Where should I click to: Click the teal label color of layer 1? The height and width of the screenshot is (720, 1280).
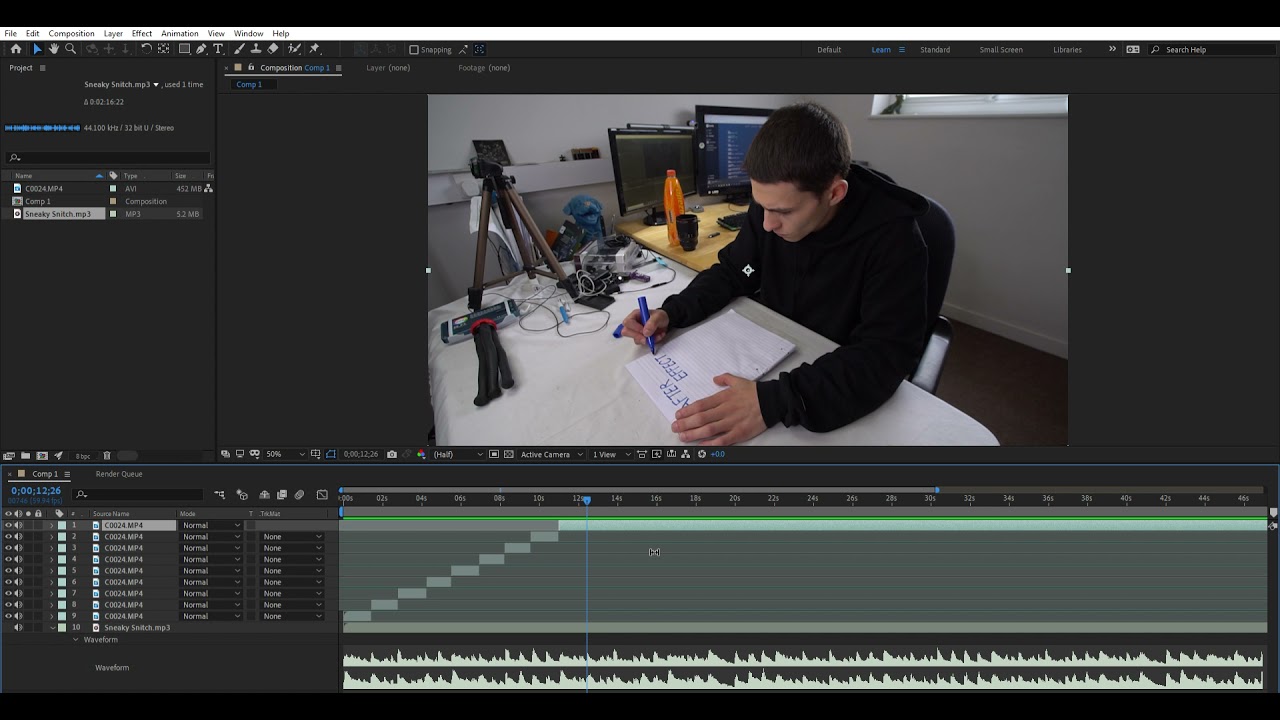point(61,525)
